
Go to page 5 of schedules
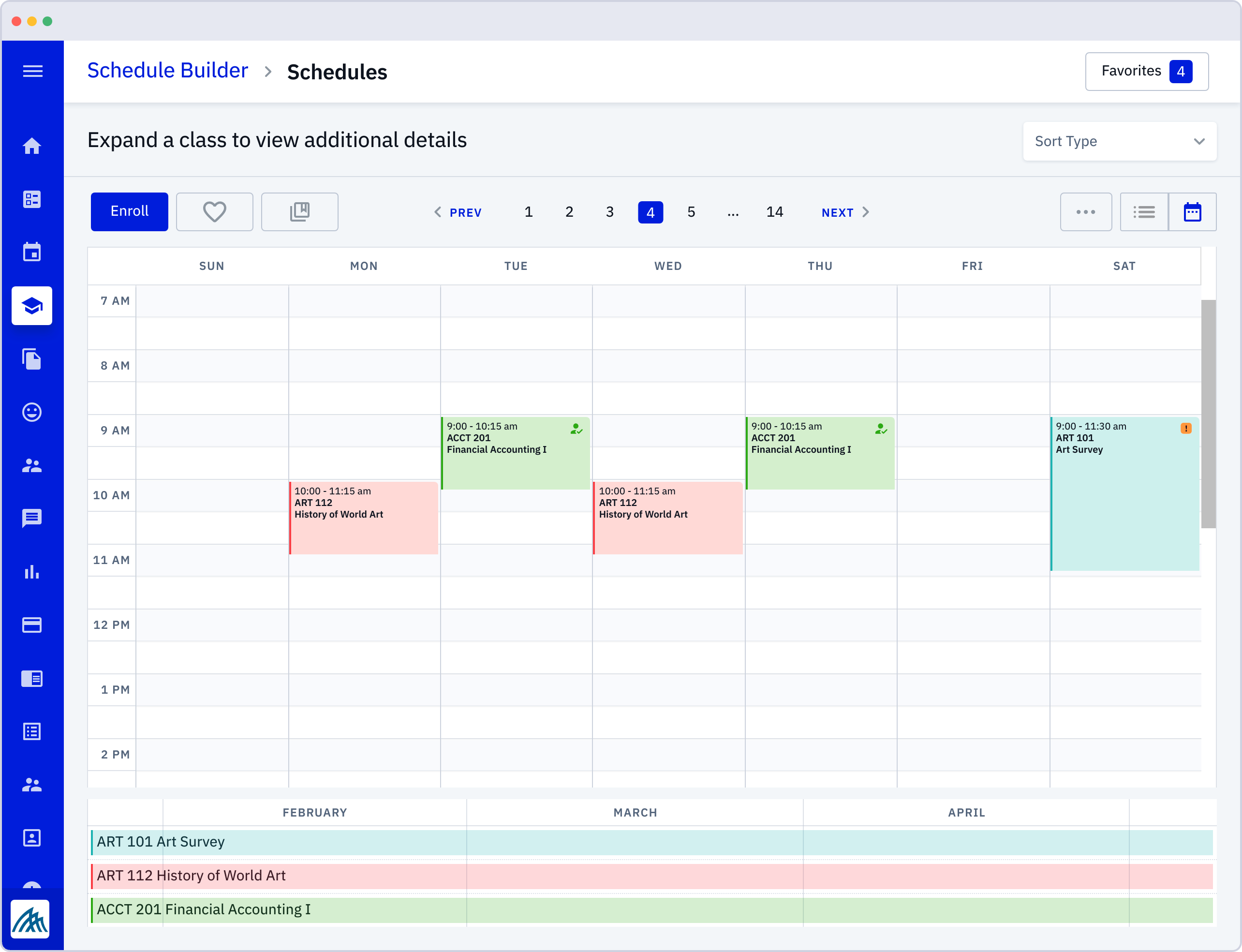pos(691,212)
